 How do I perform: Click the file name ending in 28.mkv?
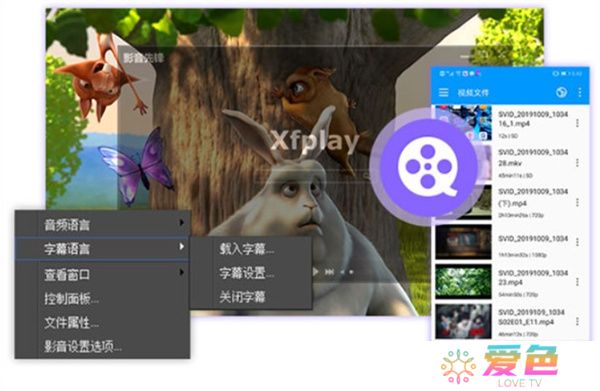(533, 157)
